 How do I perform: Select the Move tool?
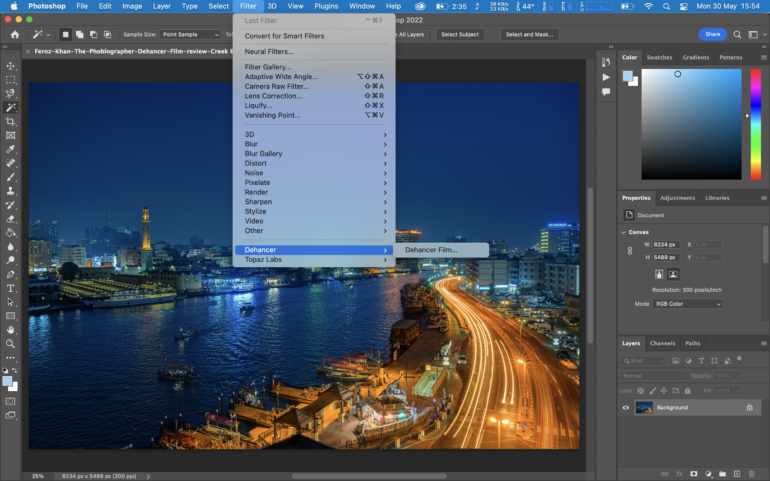pyautogui.click(x=10, y=66)
